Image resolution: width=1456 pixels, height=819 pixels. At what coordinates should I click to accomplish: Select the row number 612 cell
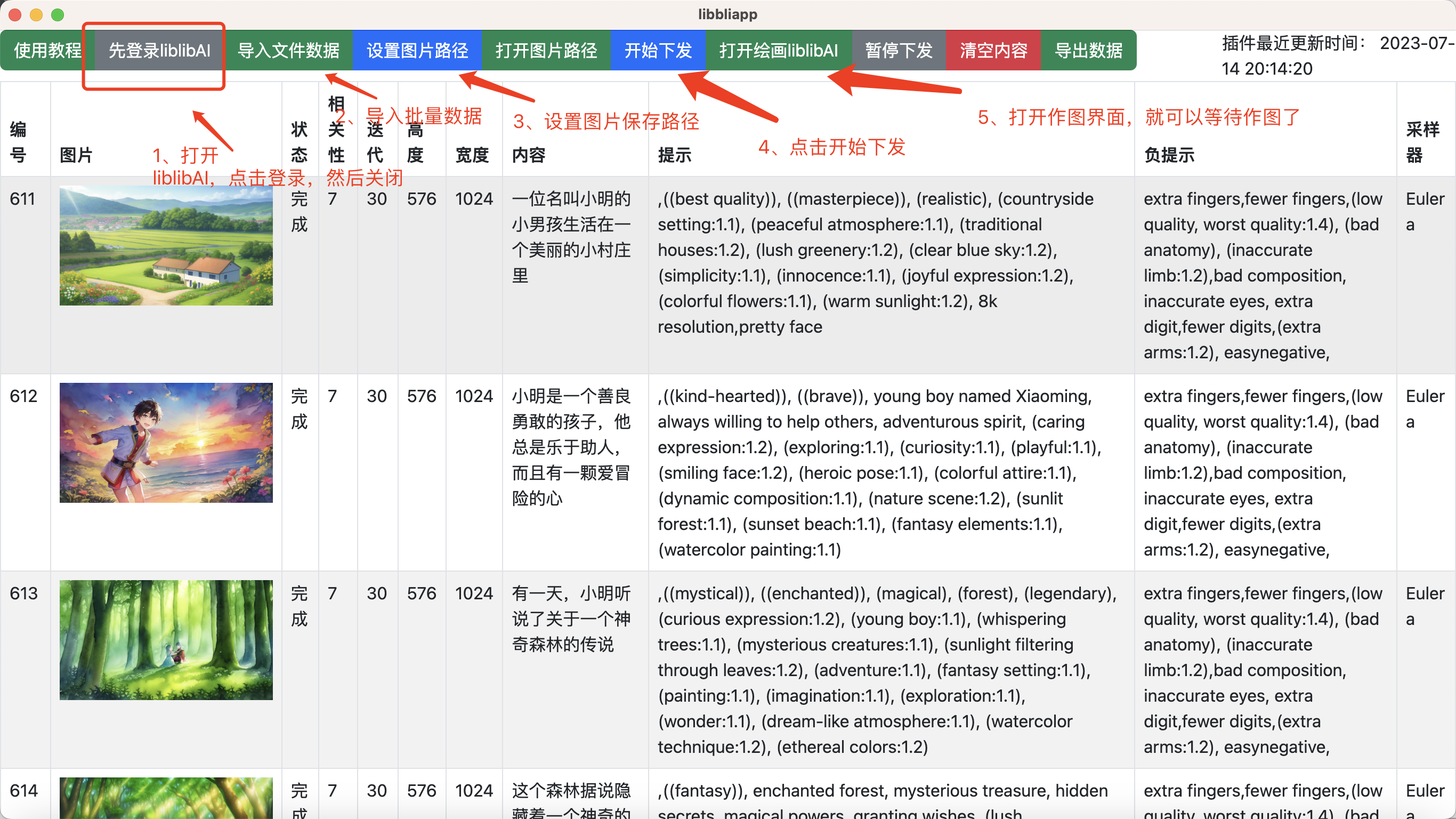(x=24, y=396)
